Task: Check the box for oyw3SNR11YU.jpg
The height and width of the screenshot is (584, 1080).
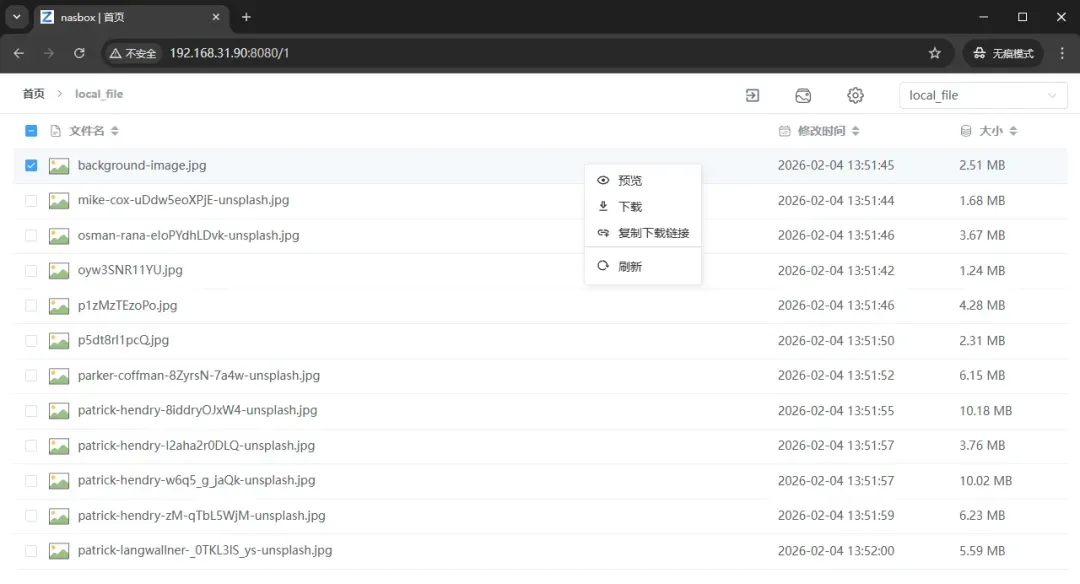Action: tap(31, 271)
